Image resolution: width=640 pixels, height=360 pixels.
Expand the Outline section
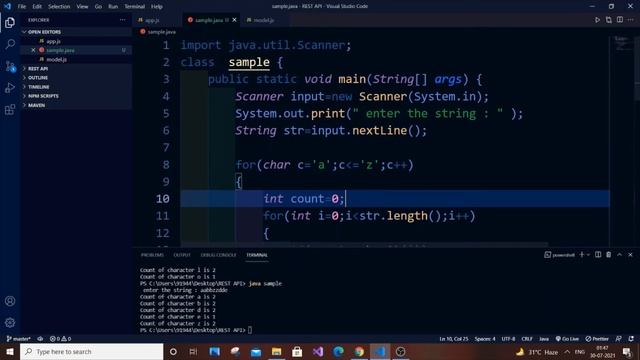coord(76,78)
